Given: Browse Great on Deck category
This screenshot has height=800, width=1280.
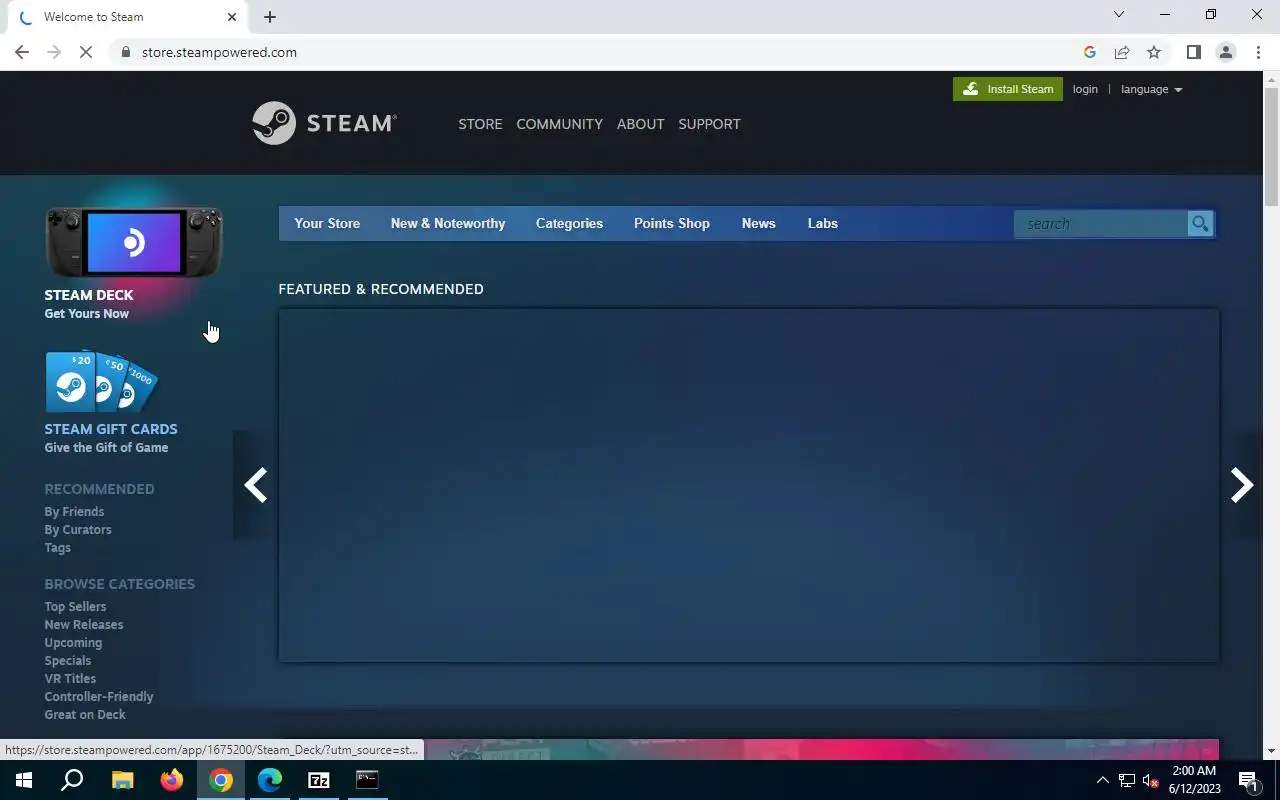Looking at the screenshot, I should coord(85,714).
